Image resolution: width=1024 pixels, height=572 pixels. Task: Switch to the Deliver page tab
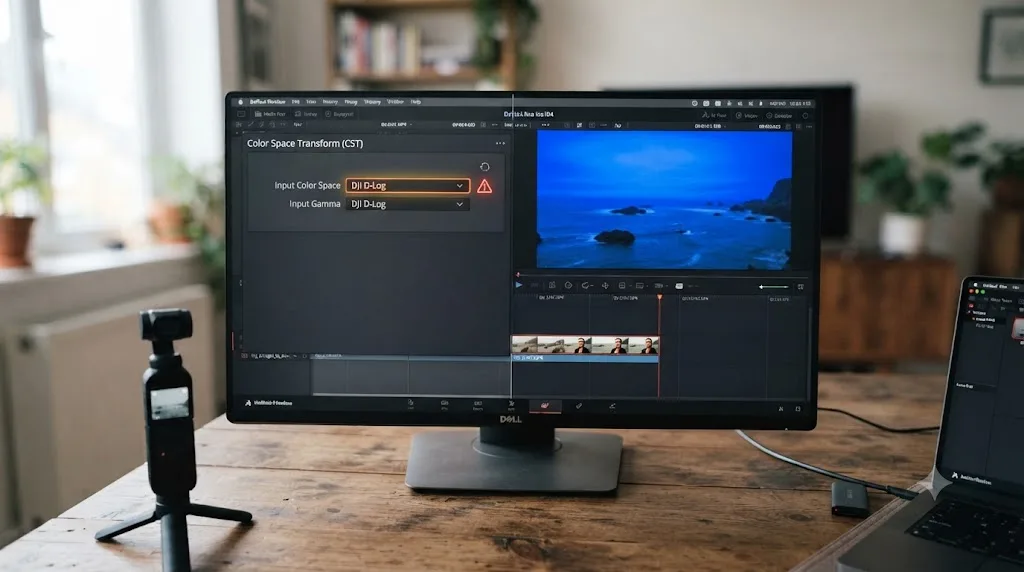click(x=612, y=406)
